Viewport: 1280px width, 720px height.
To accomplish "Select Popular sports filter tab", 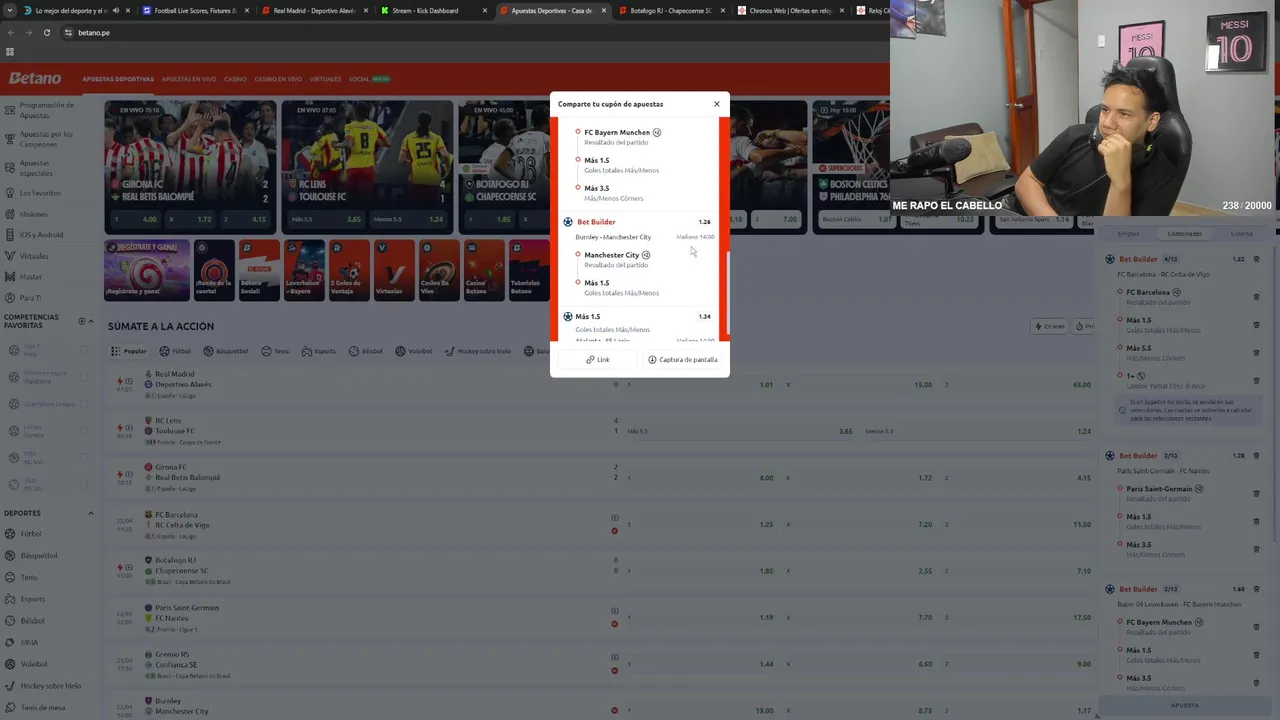I will tap(128, 352).
